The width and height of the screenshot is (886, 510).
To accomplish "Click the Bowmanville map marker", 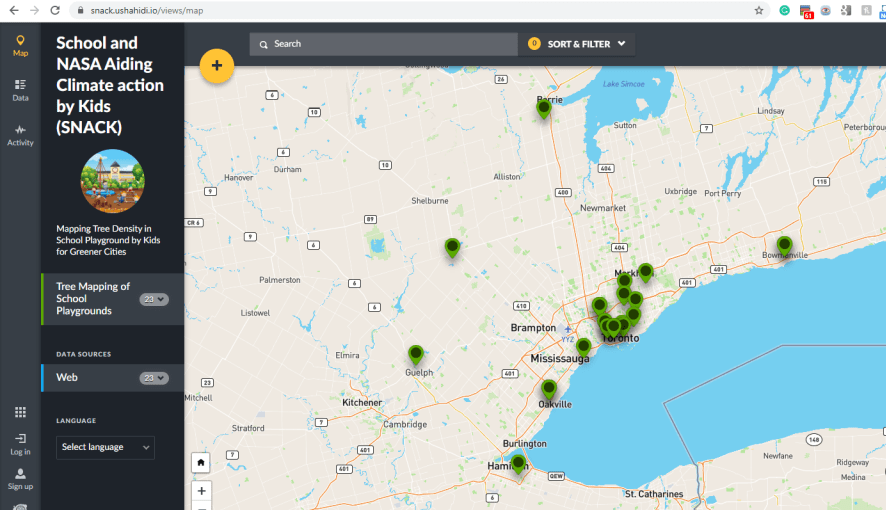I will [x=784, y=245].
